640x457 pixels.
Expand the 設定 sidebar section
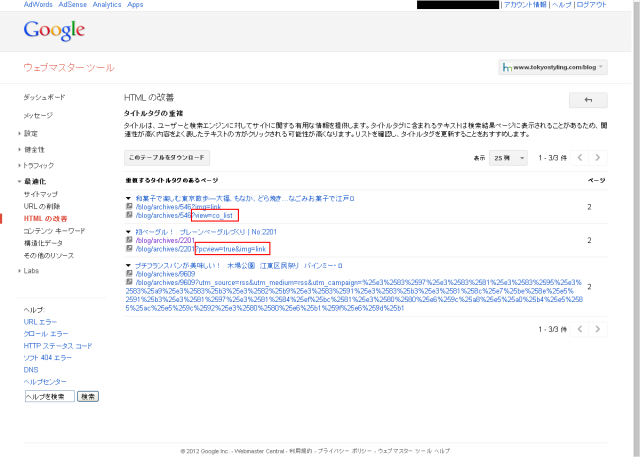tap(20, 133)
